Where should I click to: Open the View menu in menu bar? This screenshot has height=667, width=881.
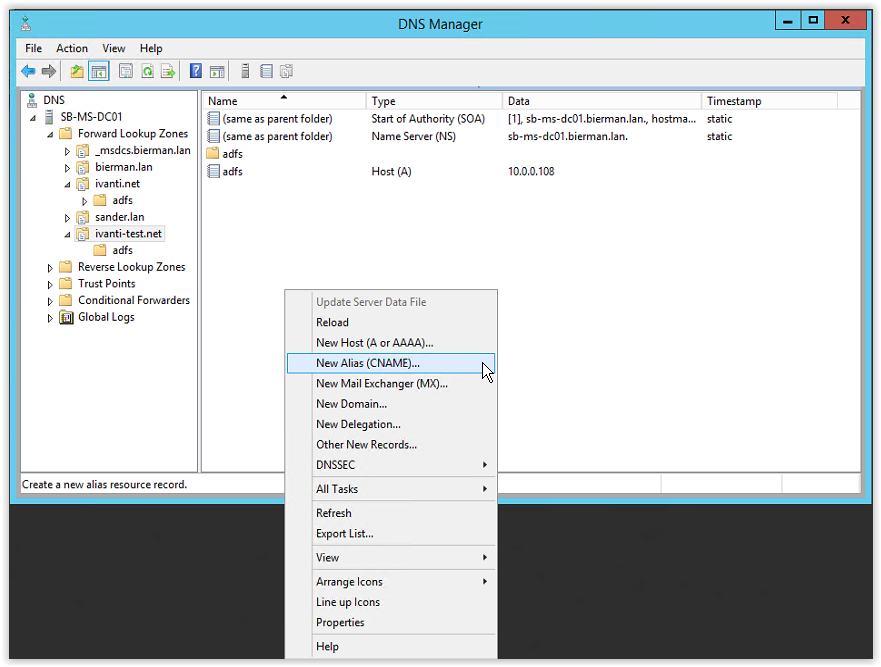pos(113,48)
